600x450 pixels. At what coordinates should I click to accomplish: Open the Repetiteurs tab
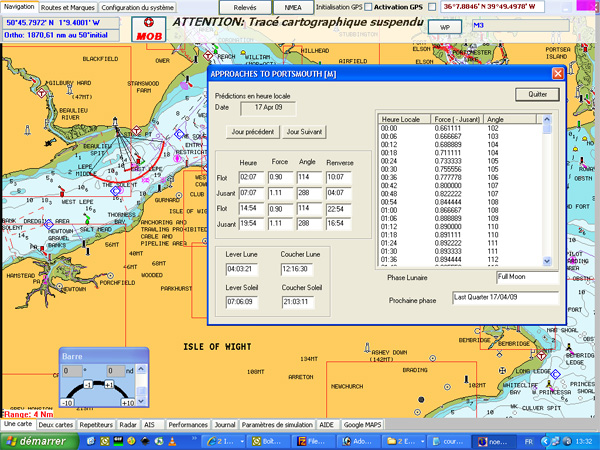coord(96,425)
